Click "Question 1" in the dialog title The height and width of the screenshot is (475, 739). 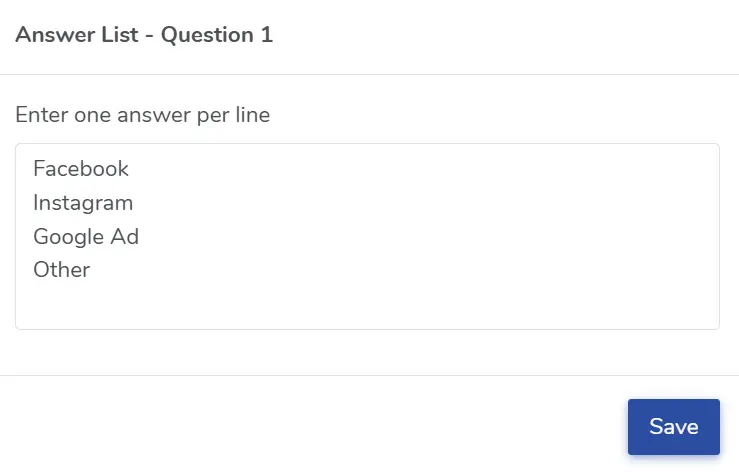[x=217, y=35]
